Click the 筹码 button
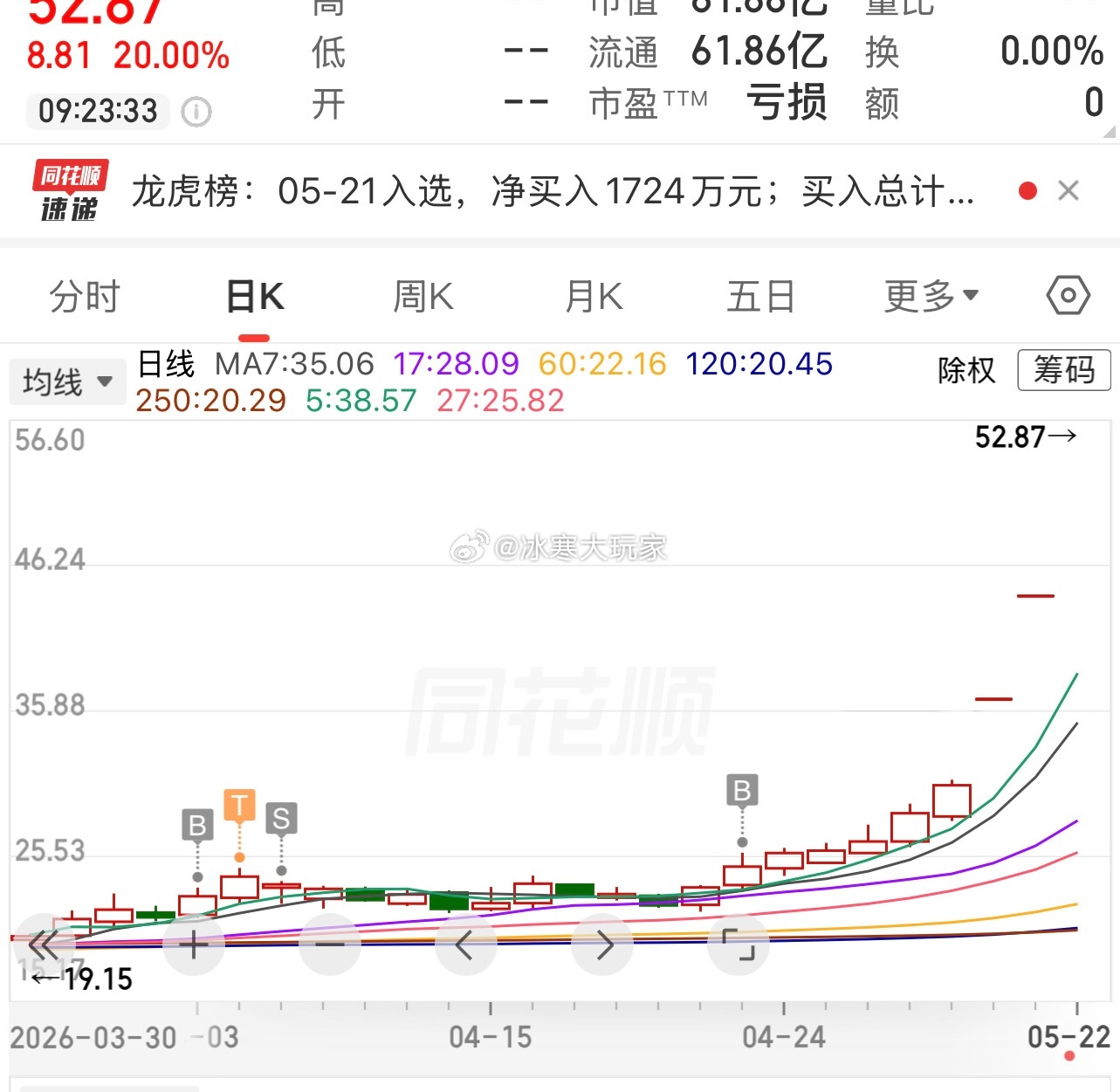This screenshot has width=1120, height=1092. tap(1064, 370)
